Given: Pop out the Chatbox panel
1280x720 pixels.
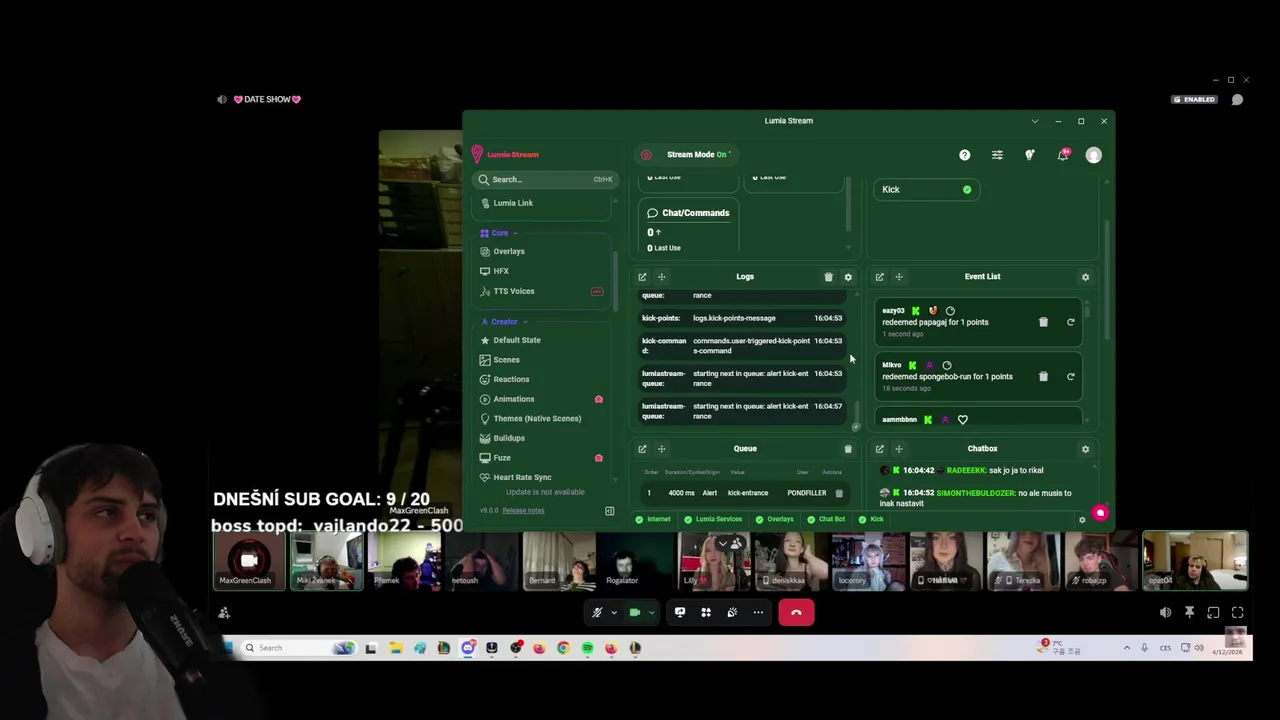Looking at the screenshot, I should coord(880,449).
